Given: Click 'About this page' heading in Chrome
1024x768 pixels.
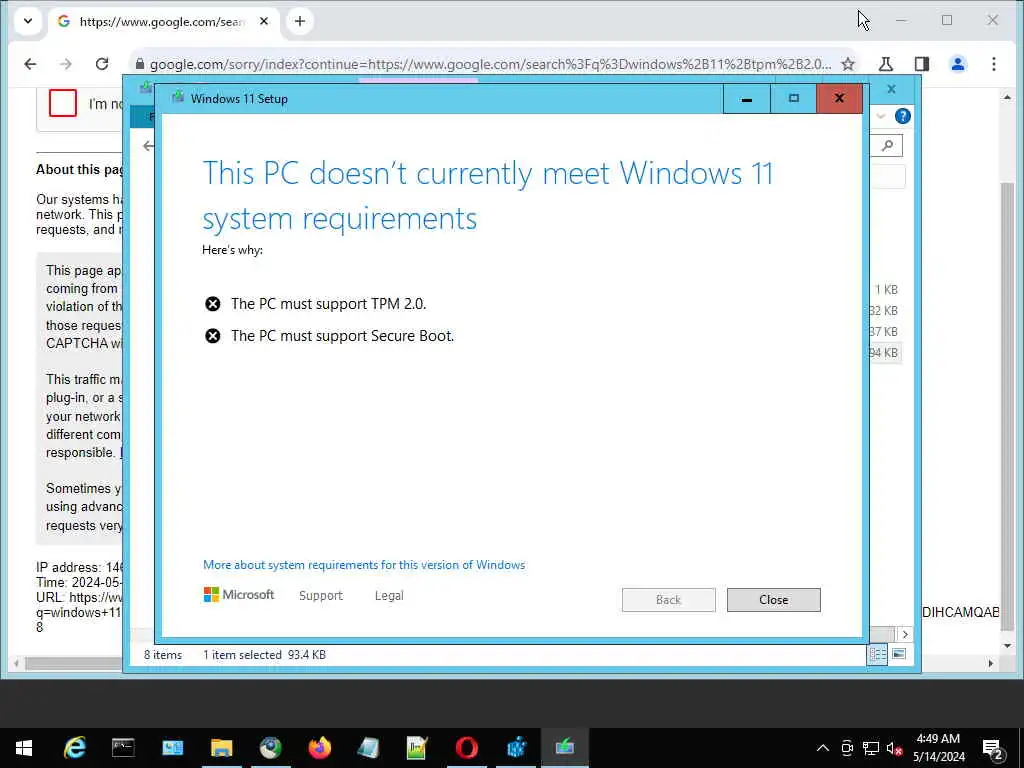Looking at the screenshot, I should point(79,169).
